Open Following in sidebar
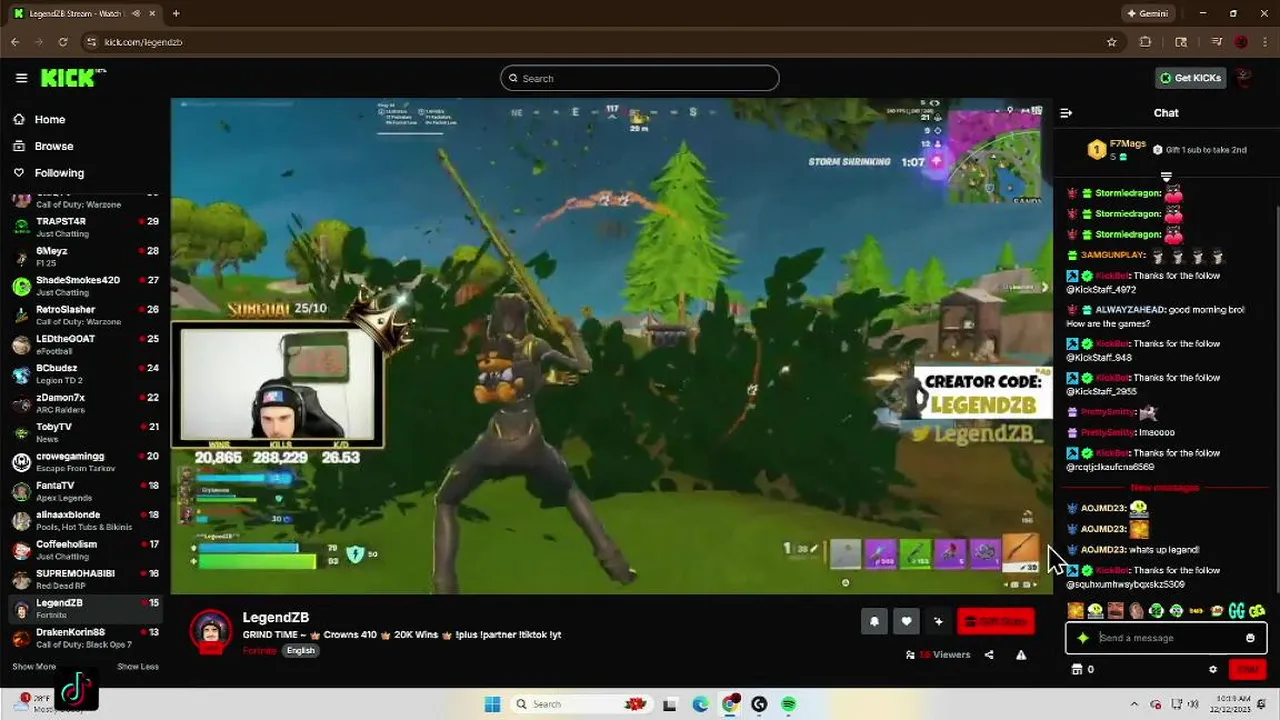The width and height of the screenshot is (1280, 720). [x=59, y=173]
